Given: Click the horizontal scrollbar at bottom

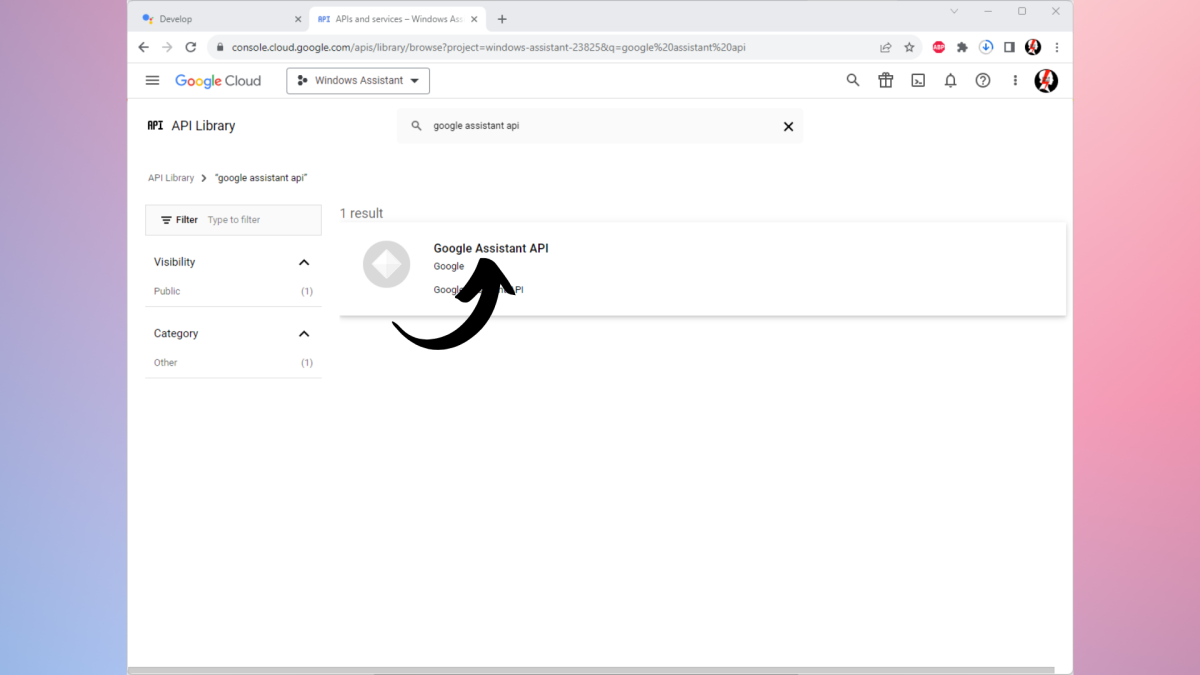Looking at the screenshot, I should [593, 670].
